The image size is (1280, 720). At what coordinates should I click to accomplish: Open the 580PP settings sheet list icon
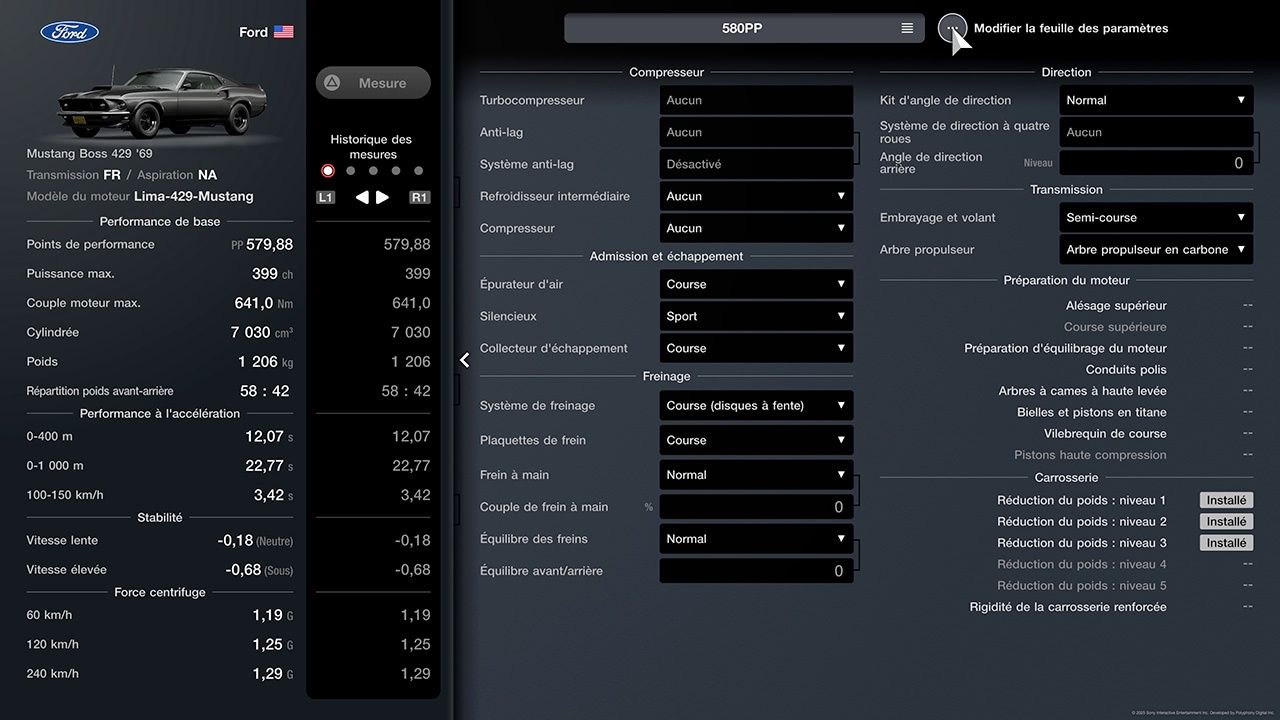(x=907, y=28)
